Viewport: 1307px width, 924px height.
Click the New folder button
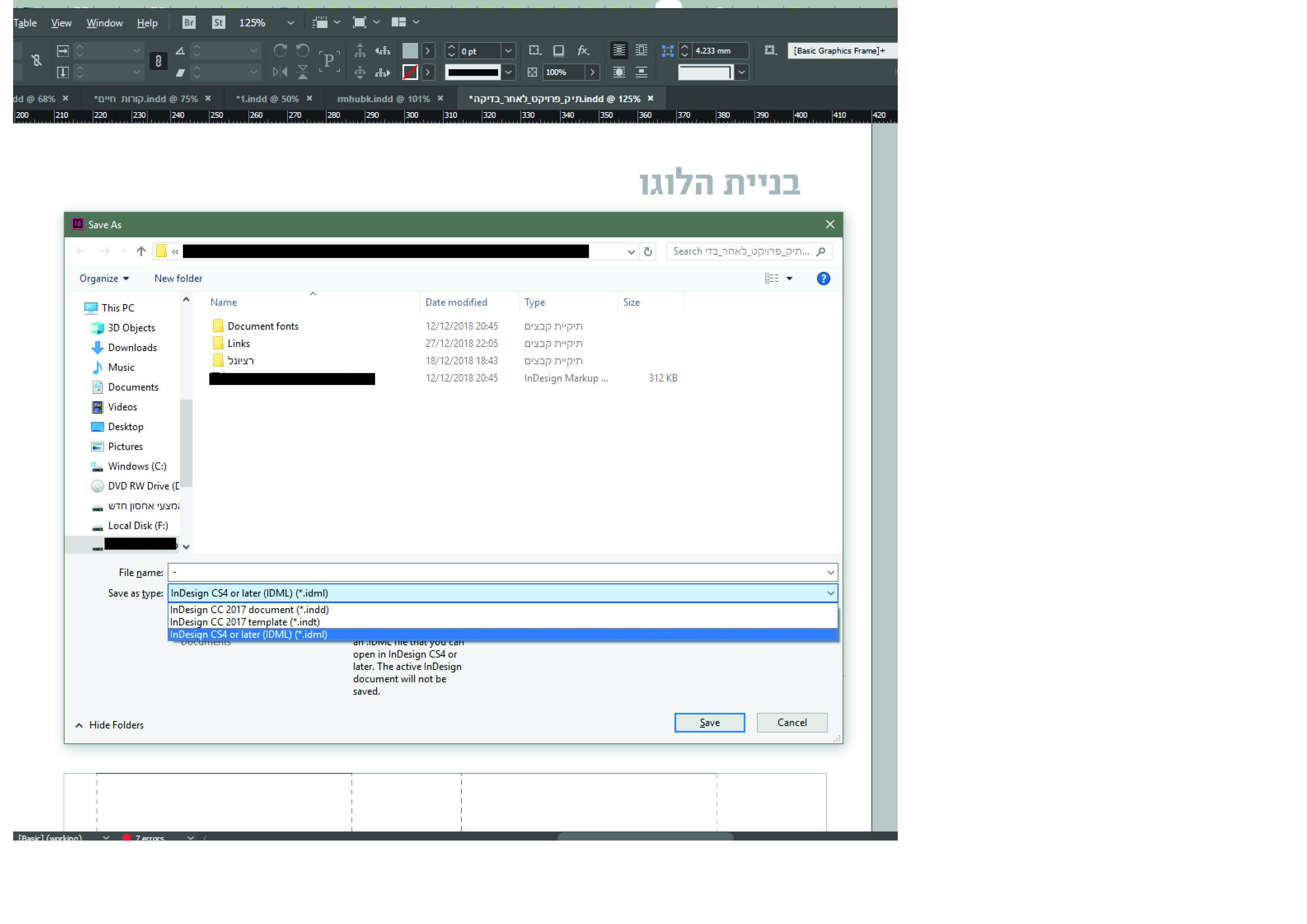pyautogui.click(x=178, y=278)
